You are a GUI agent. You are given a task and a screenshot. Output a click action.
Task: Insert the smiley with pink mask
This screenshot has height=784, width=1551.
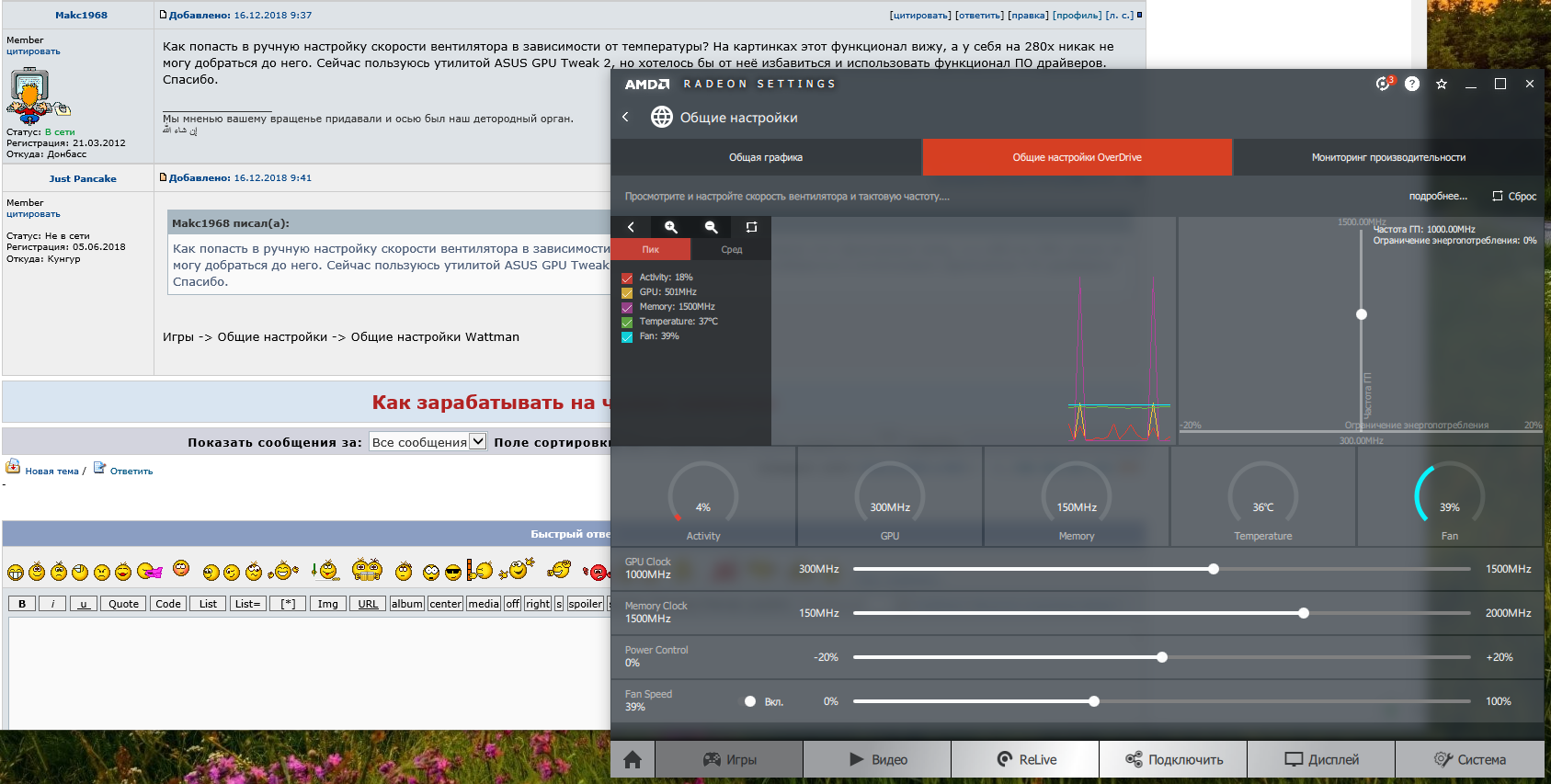click(150, 572)
